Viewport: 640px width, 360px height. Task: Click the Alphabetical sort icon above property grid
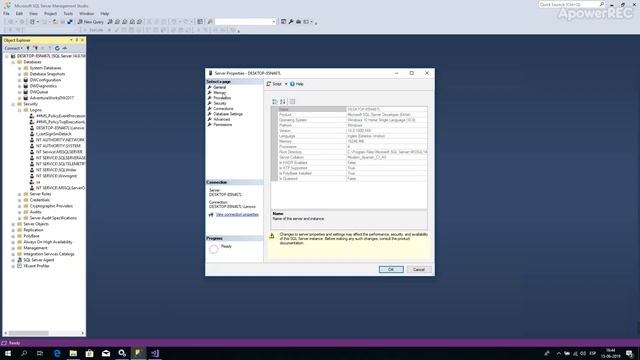tap(282, 102)
